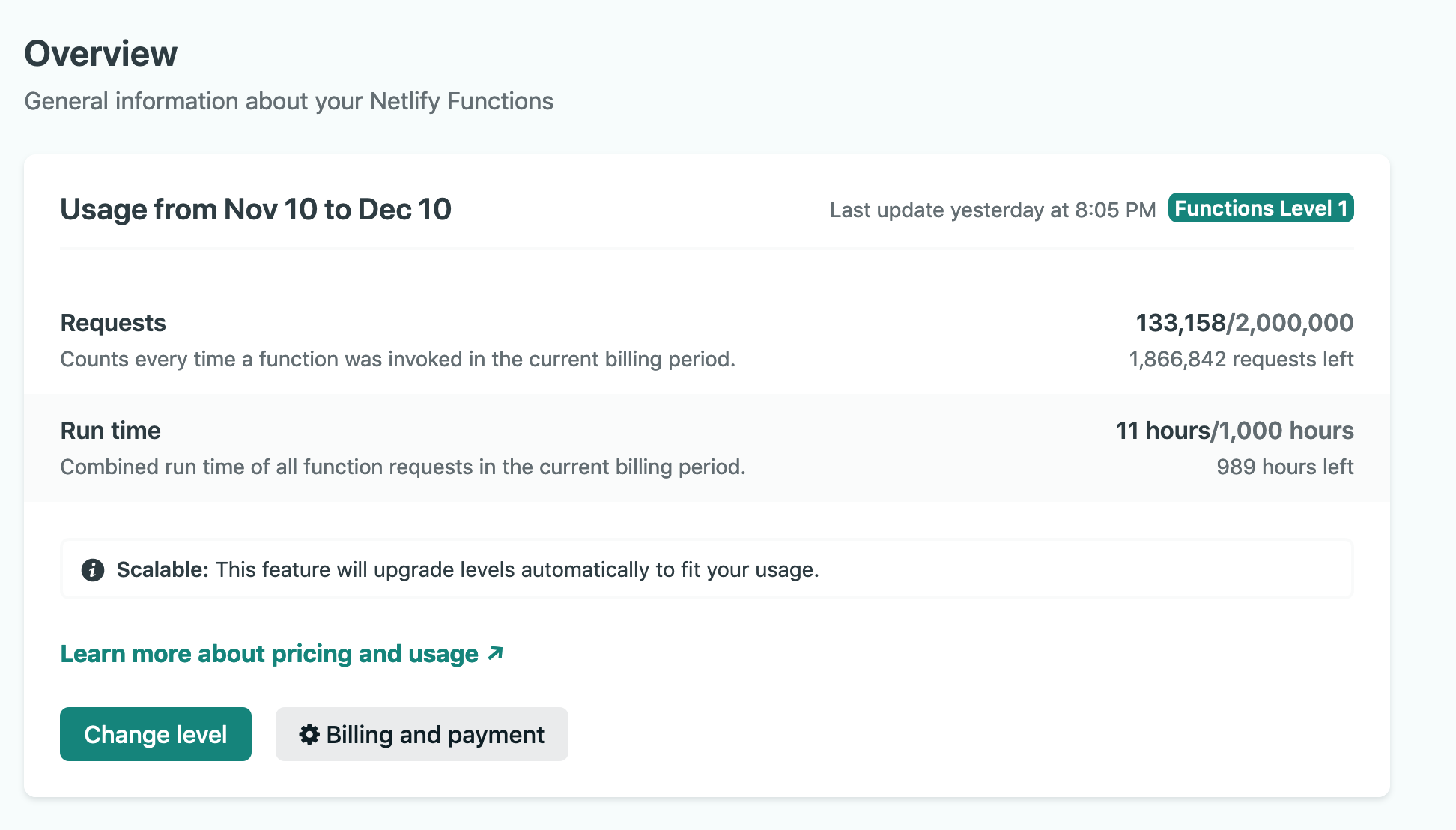Select the Run time usage row

coord(706,447)
